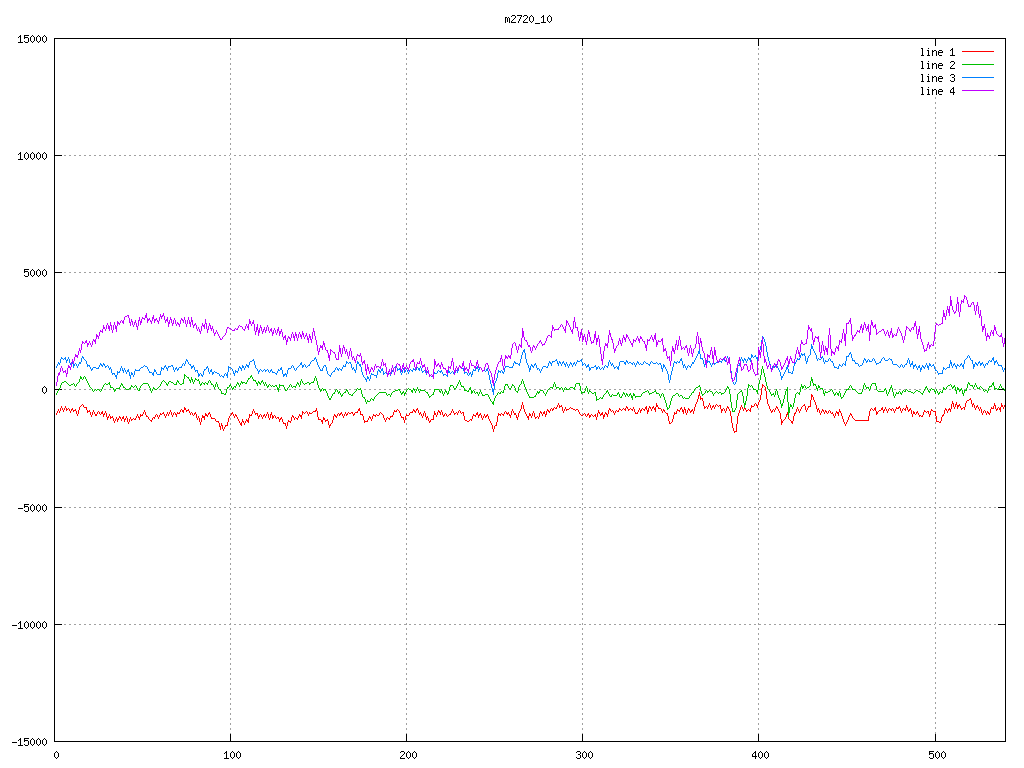Click the -10000 y-axis tick label

pos(28,624)
